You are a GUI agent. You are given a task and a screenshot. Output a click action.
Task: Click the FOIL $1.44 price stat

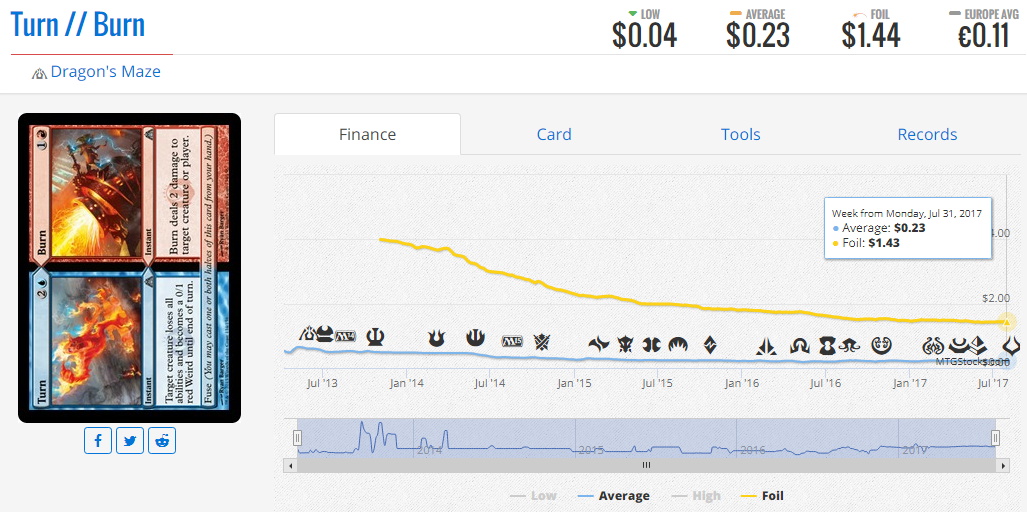[x=871, y=29]
